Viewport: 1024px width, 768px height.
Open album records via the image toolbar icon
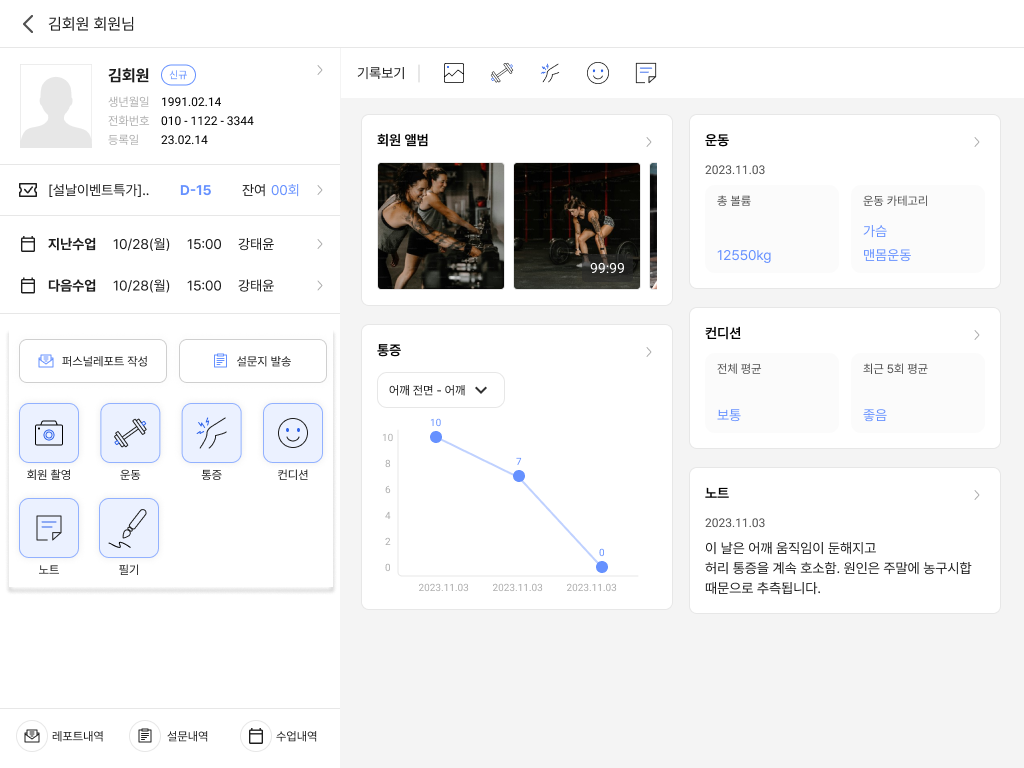click(454, 72)
